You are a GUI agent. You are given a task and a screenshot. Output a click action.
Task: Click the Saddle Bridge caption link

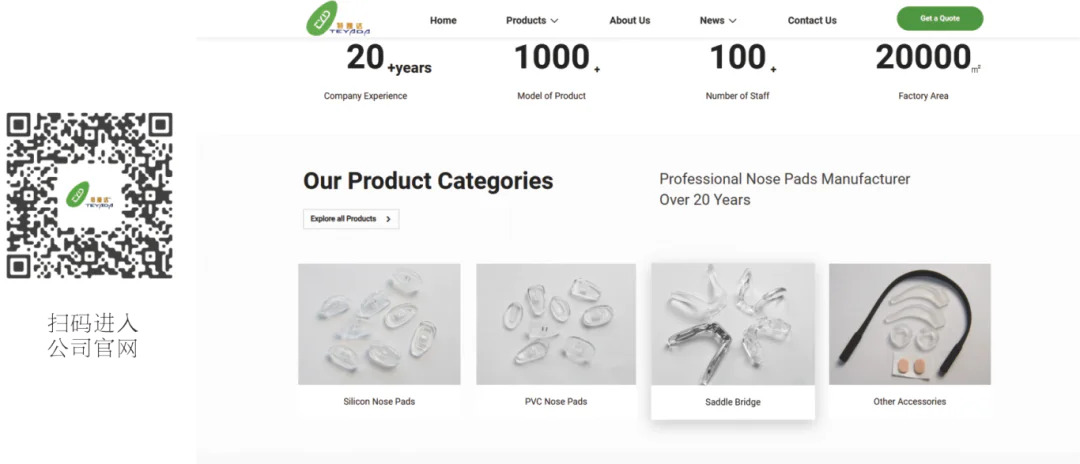(x=733, y=402)
